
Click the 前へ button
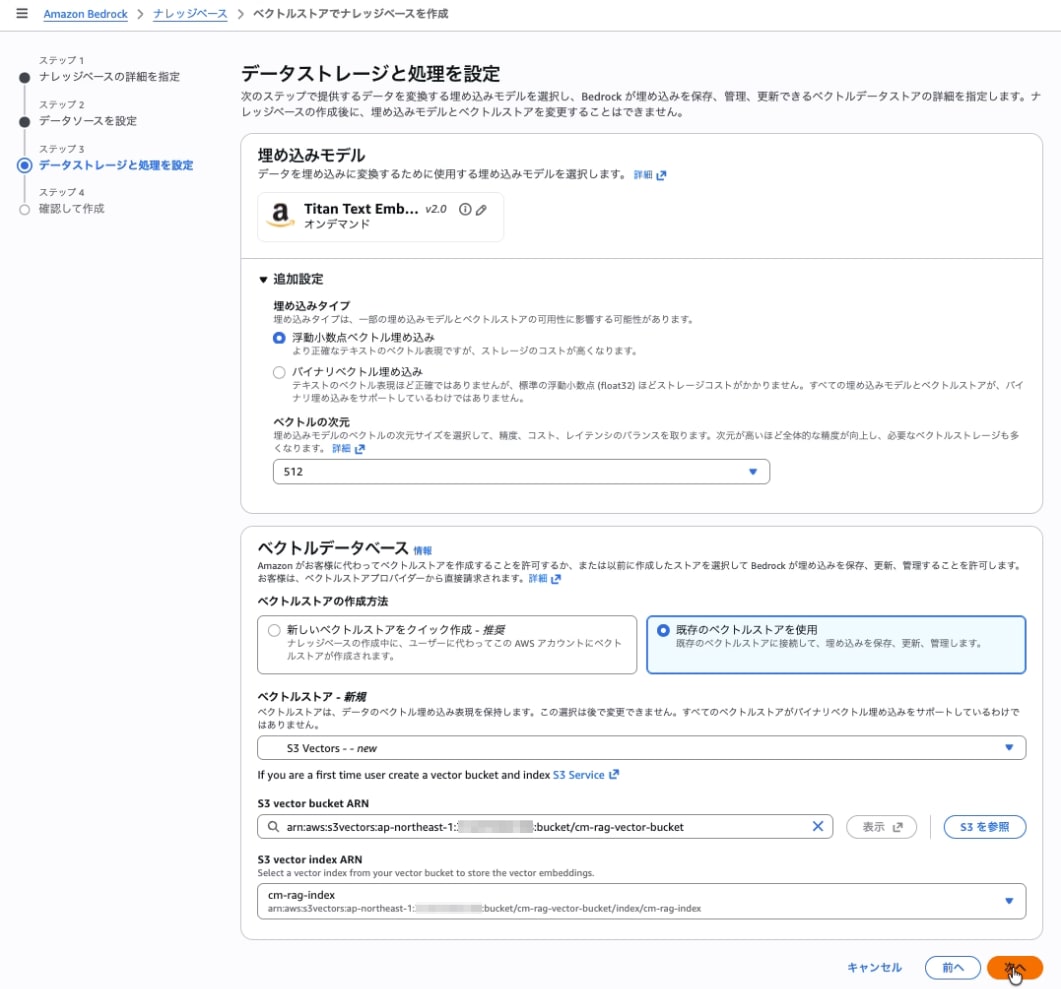(953, 967)
